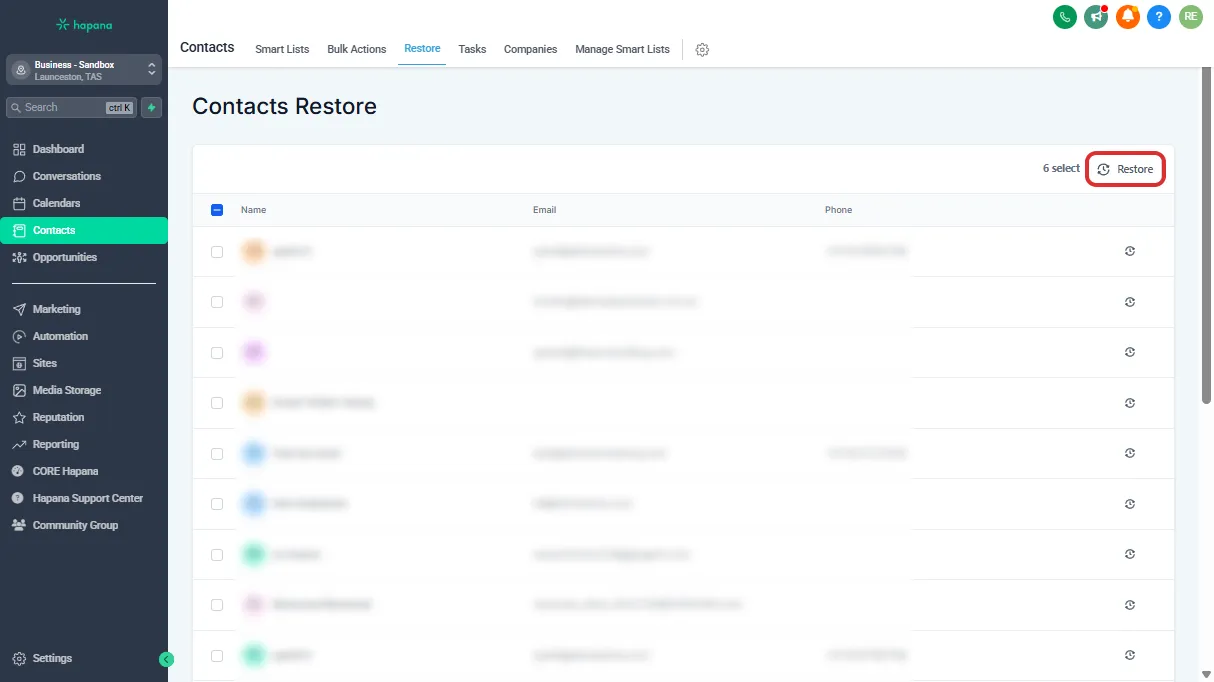Click the restore icon in first contact row
Viewport: 1214px width, 682px height.
(1130, 252)
